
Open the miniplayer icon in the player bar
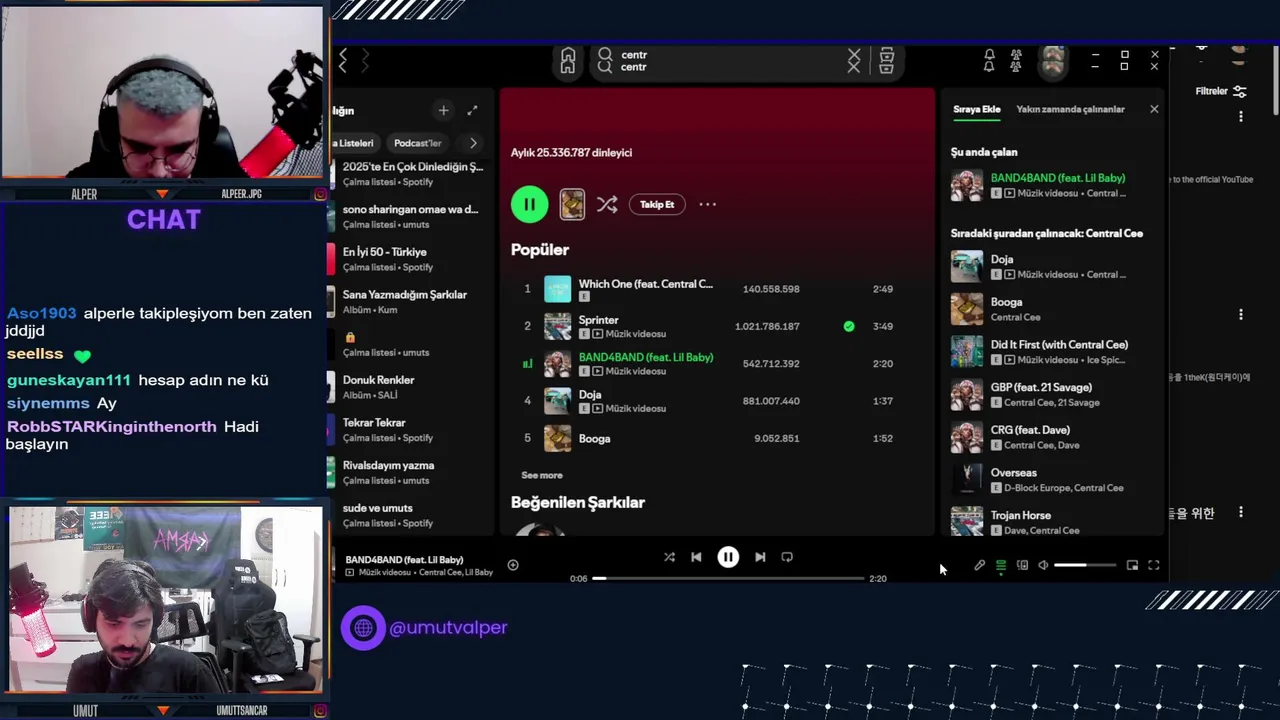(1132, 565)
